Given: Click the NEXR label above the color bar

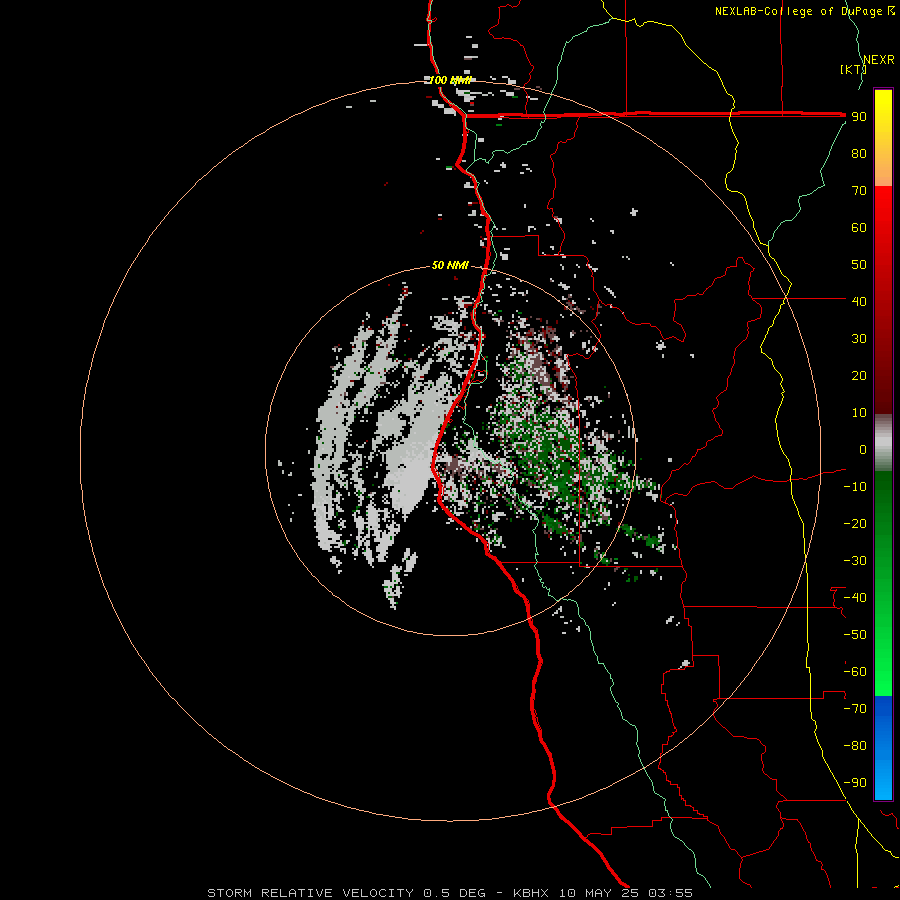Looking at the screenshot, I should [879, 60].
